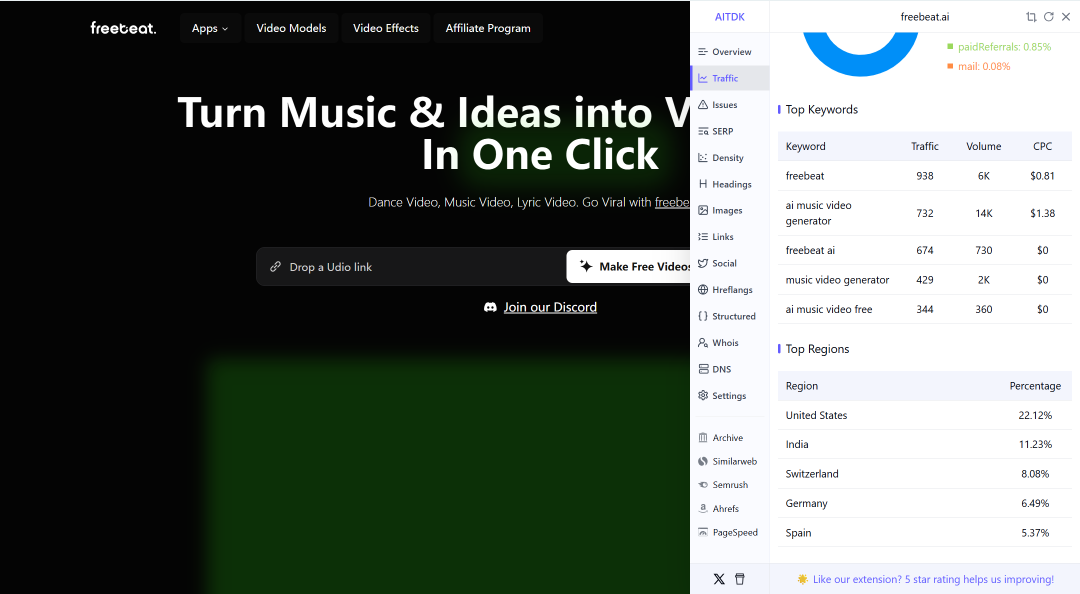Click the Traffic chart icon
Image resolution: width=1080 pixels, height=594 pixels.
point(703,78)
